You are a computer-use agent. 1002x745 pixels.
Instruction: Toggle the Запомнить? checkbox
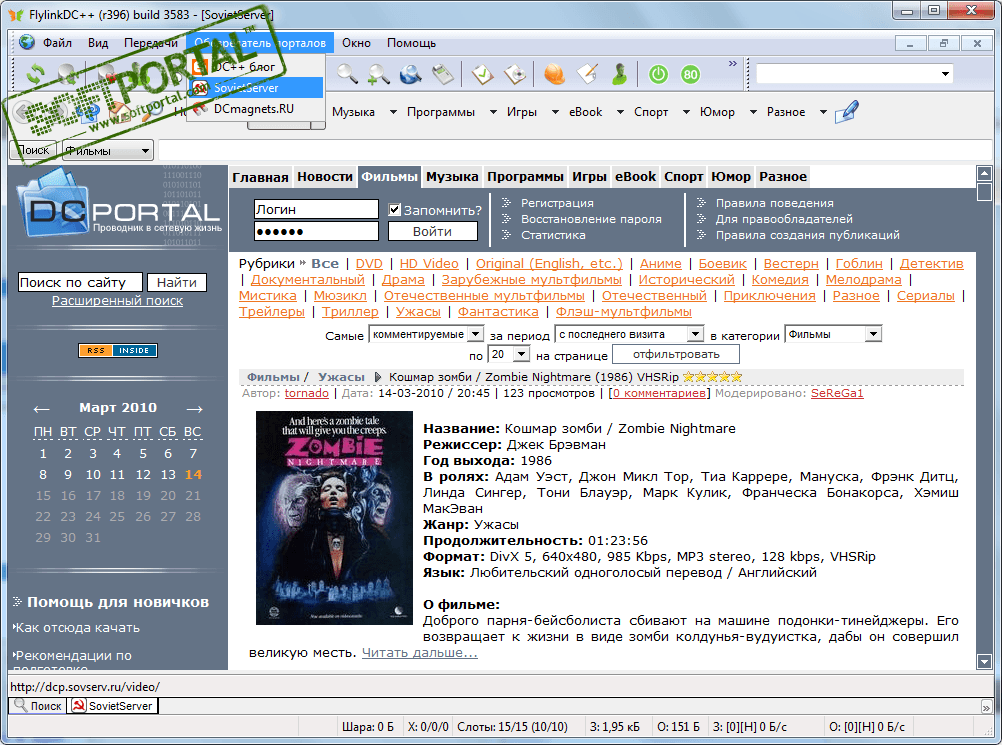coord(394,210)
